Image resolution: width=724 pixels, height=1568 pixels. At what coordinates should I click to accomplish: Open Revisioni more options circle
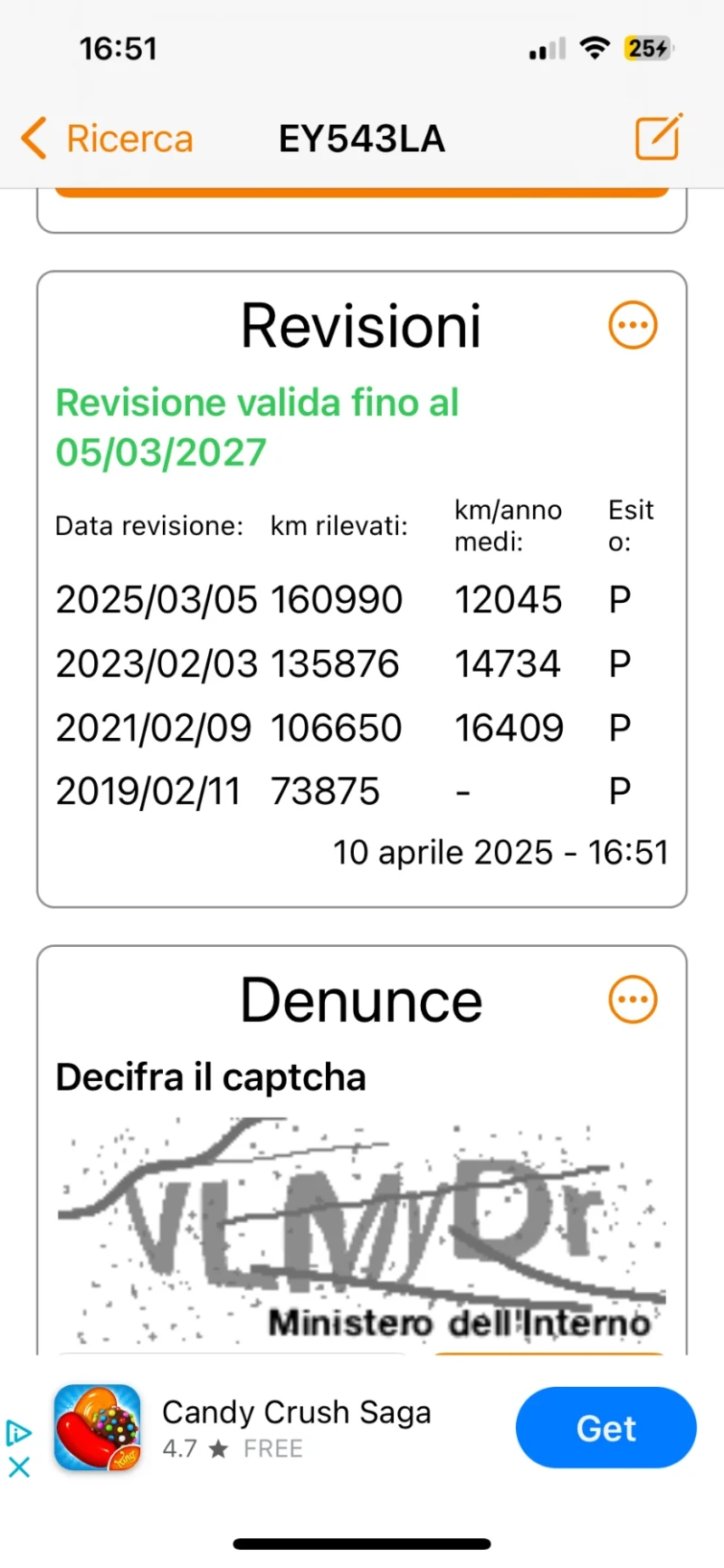tap(633, 325)
